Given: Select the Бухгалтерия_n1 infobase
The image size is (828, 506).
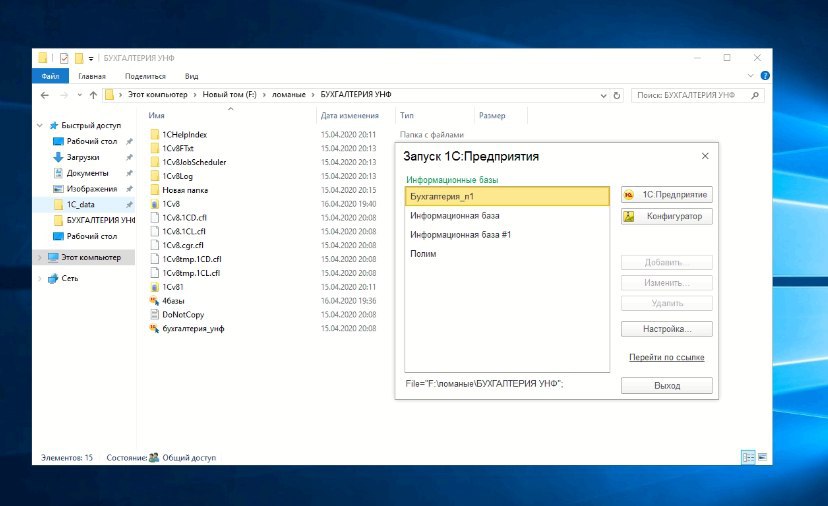Looking at the screenshot, I should tap(507, 196).
